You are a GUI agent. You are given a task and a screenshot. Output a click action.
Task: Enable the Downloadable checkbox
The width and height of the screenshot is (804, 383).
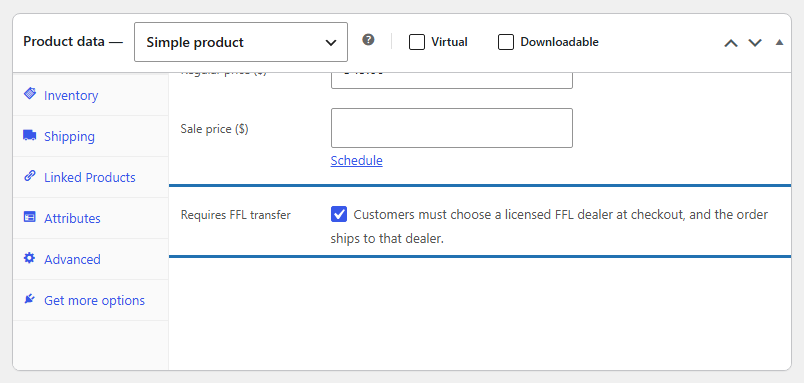coord(506,42)
